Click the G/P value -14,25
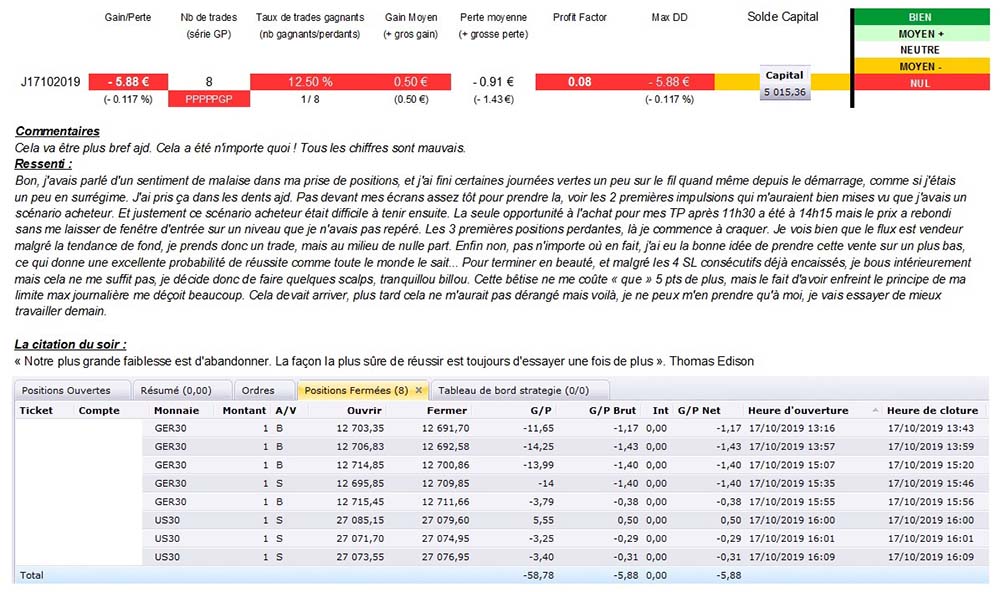Image resolution: width=1000 pixels, height=592 pixels. pos(538,447)
